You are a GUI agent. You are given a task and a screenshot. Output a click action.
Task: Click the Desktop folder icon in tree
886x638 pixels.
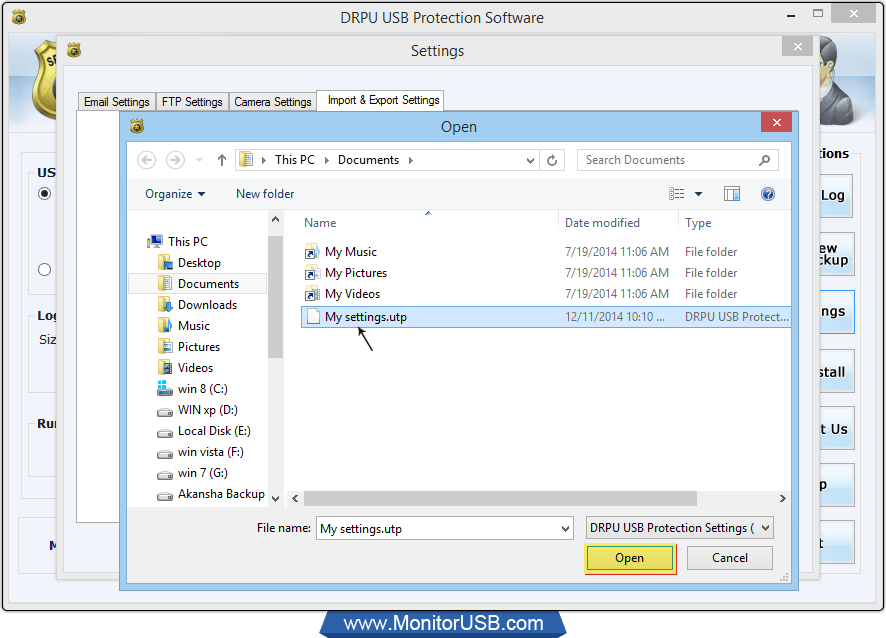(165, 262)
